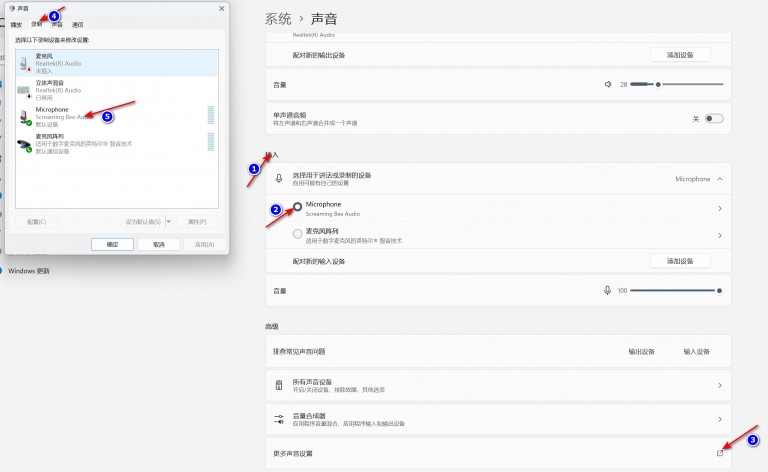This screenshot has width=768, height=472.
Task: Click 添加设备 for pairing new input device
Action: click(679, 261)
